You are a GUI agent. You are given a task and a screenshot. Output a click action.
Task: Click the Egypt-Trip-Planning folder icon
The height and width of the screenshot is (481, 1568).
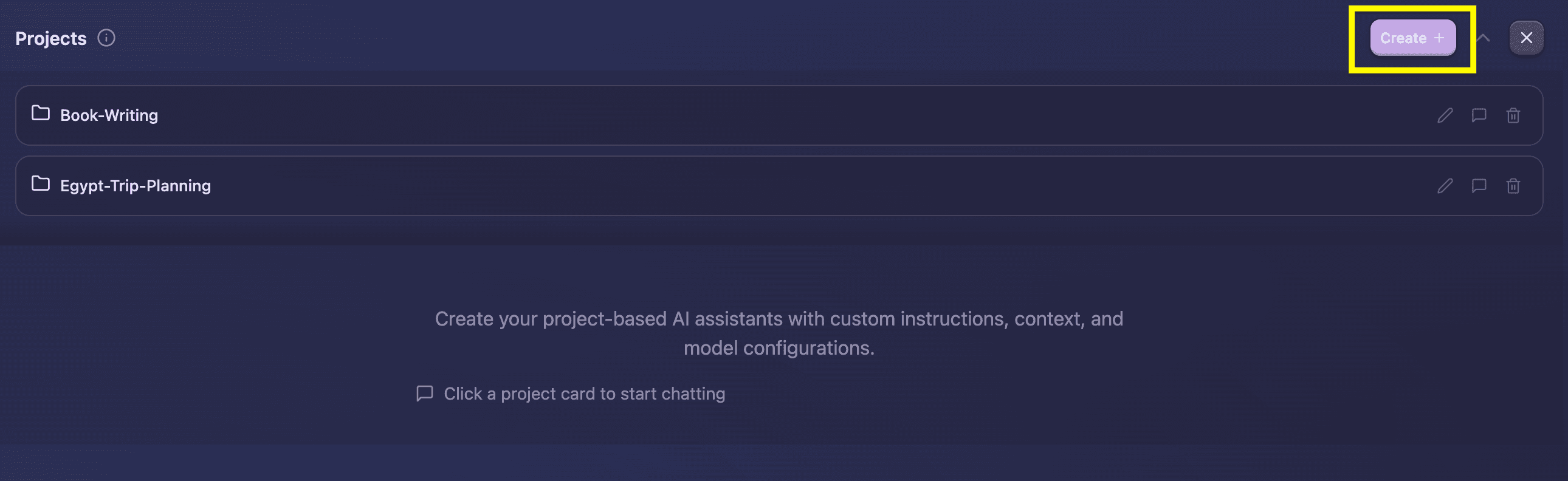pyautogui.click(x=41, y=183)
